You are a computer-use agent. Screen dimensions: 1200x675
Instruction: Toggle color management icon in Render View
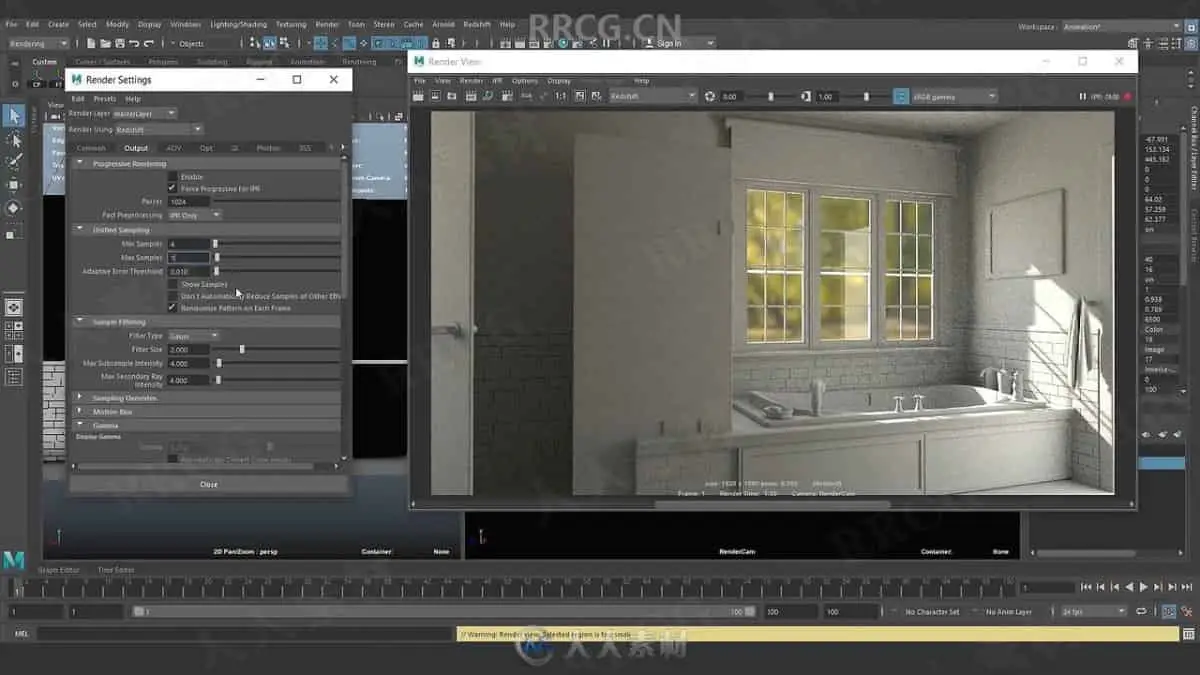(x=900, y=96)
